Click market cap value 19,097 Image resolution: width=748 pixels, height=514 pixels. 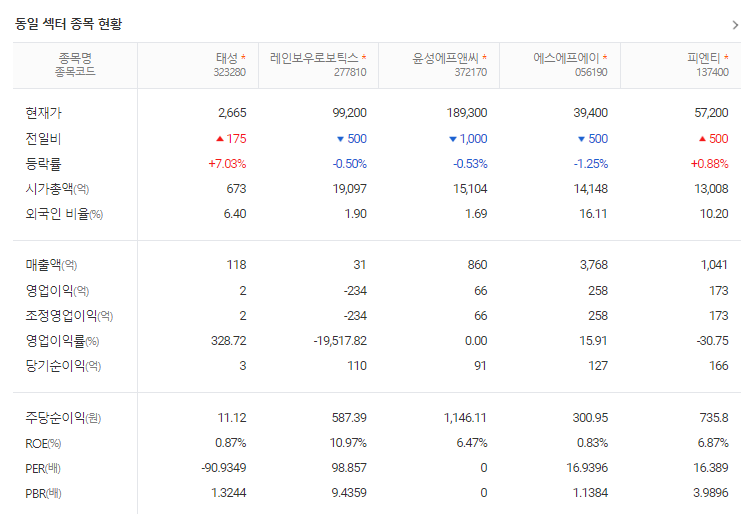point(350,189)
